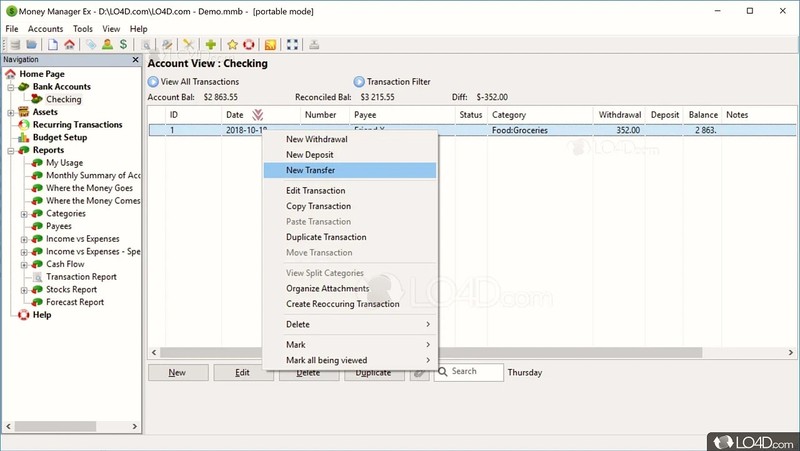Expand the Categories report node
The height and width of the screenshot is (451, 800).
(x=24, y=214)
